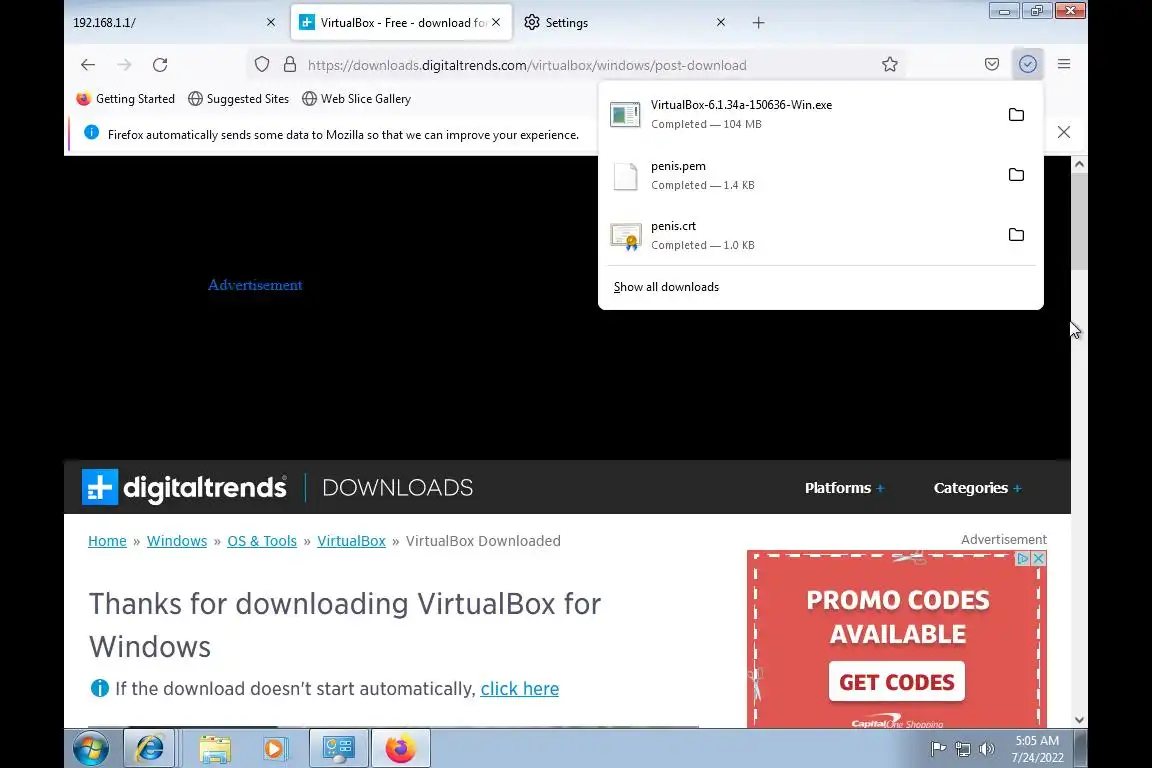Launch Internet Explorer from the taskbar
Viewport: 1152px width, 768px height.
pyautogui.click(x=149, y=749)
